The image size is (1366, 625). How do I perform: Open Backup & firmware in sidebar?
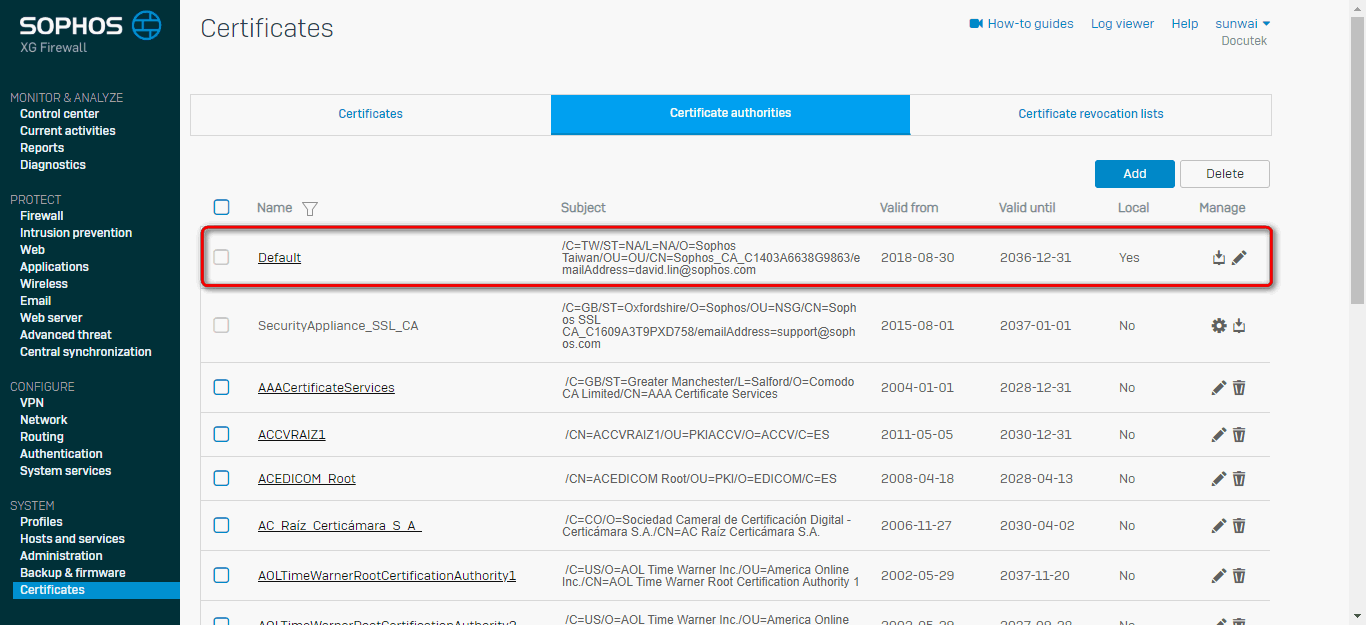click(73, 573)
